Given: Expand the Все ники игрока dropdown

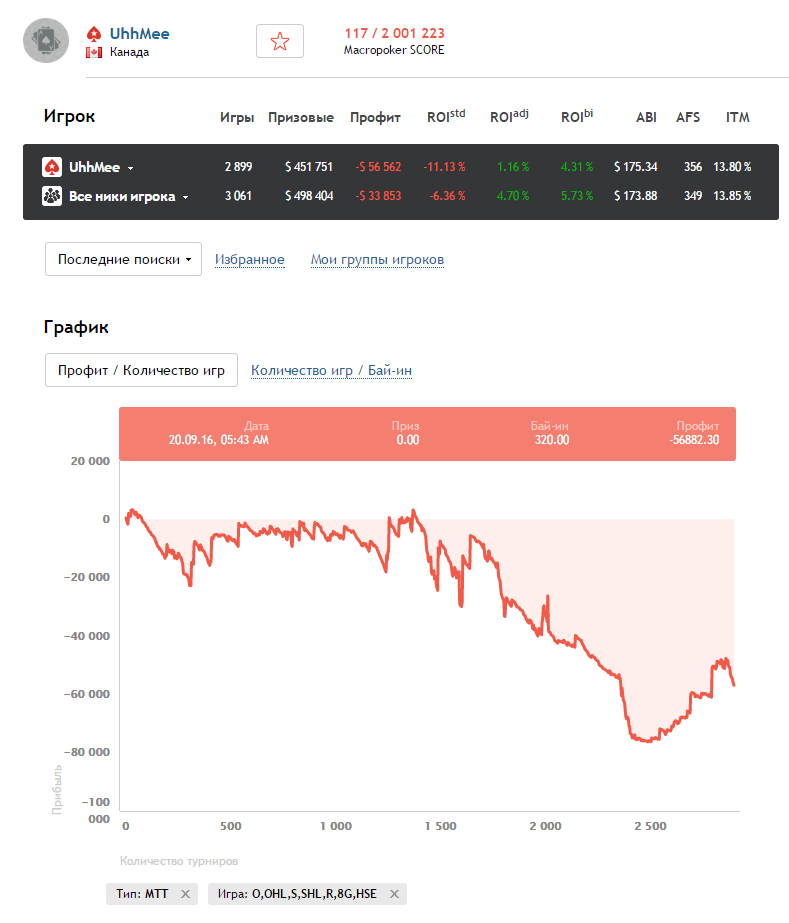Looking at the screenshot, I should point(185,197).
